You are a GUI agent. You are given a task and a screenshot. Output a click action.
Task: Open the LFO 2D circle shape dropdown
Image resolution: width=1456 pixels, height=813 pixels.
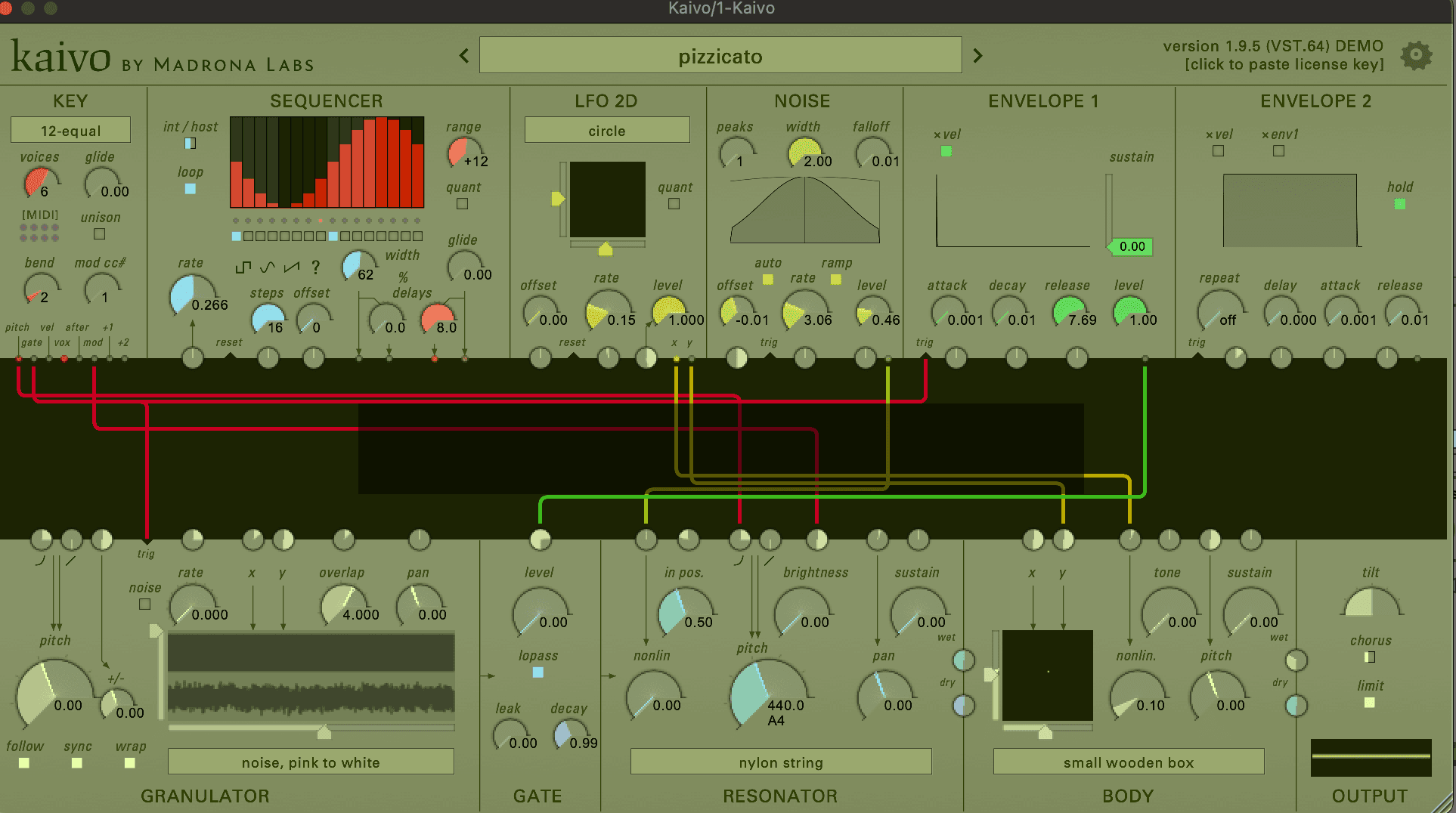pos(607,130)
